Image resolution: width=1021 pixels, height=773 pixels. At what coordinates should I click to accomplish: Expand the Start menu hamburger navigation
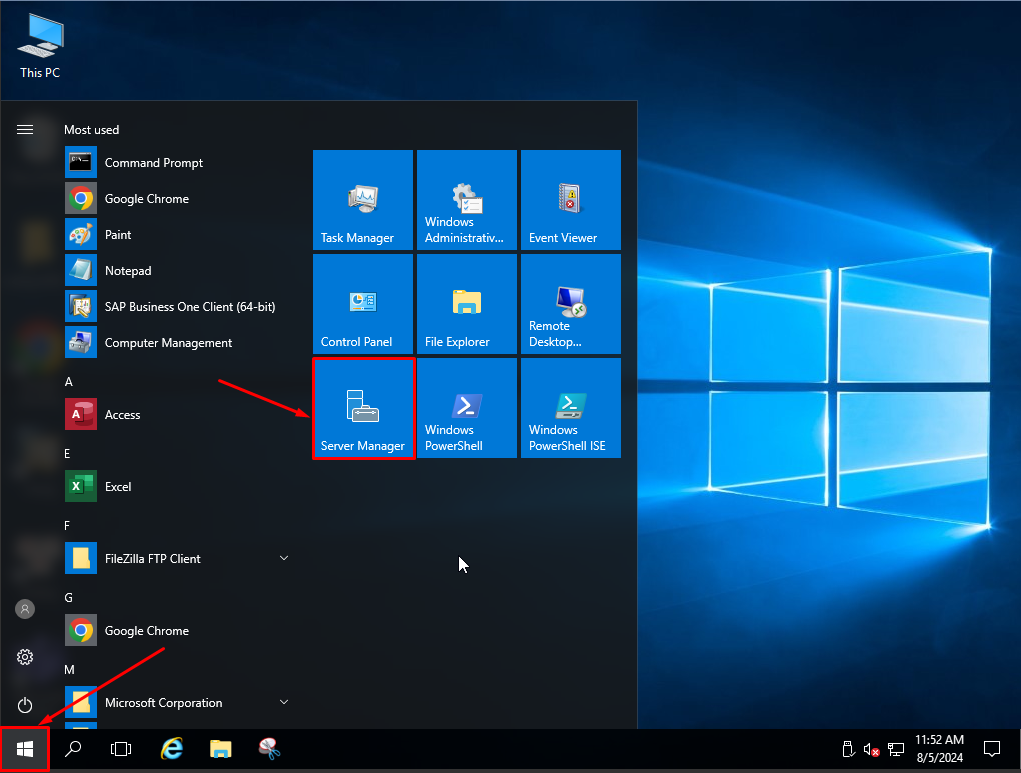[x=25, y=130]
